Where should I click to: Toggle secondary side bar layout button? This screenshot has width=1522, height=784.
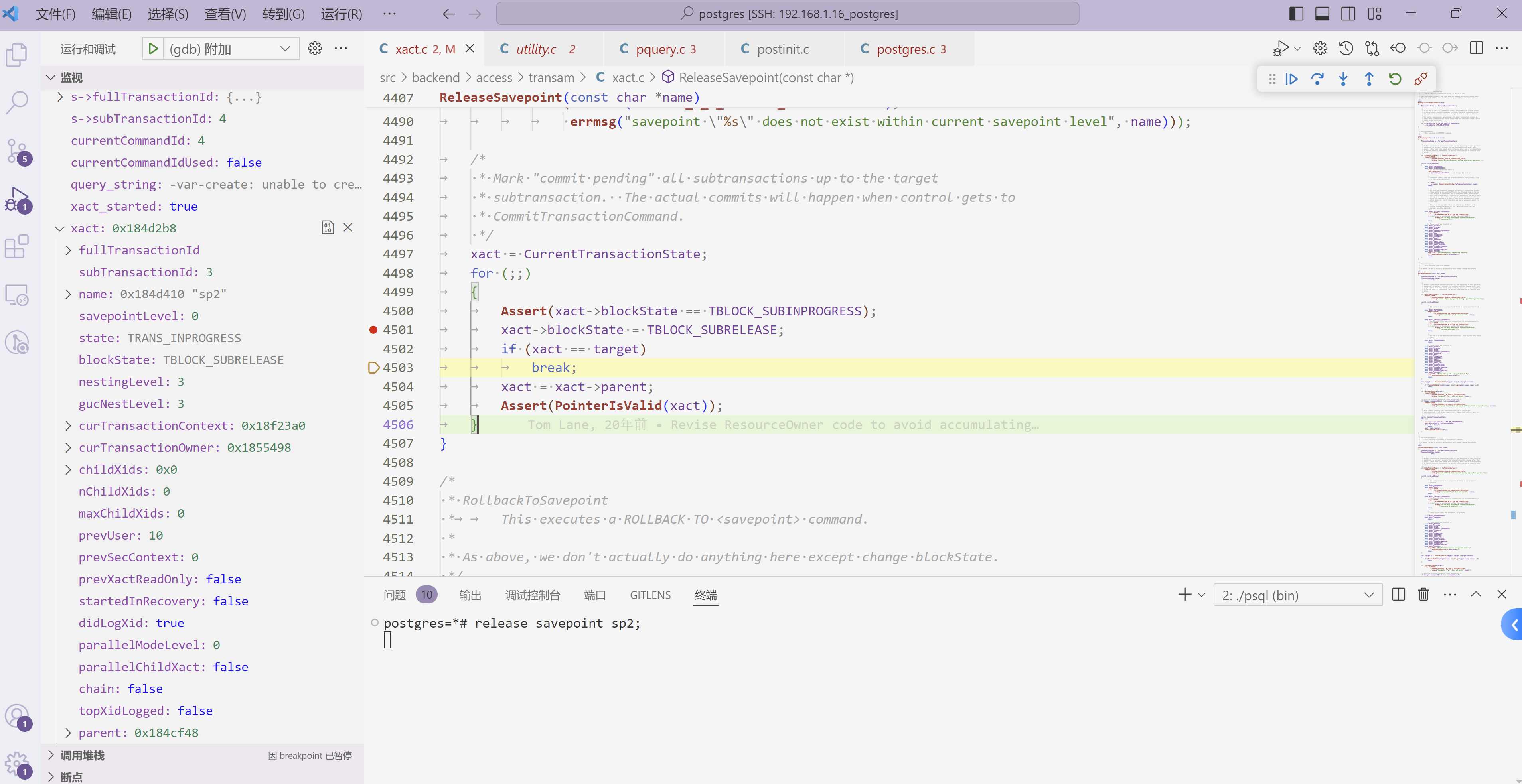pos(1348,14)
